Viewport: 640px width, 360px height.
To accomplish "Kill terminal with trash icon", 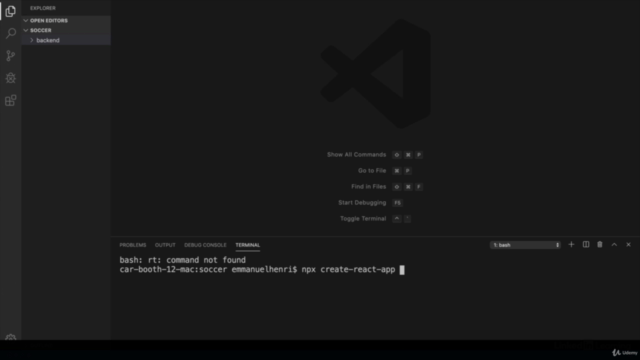I will (x=600, y=244).
